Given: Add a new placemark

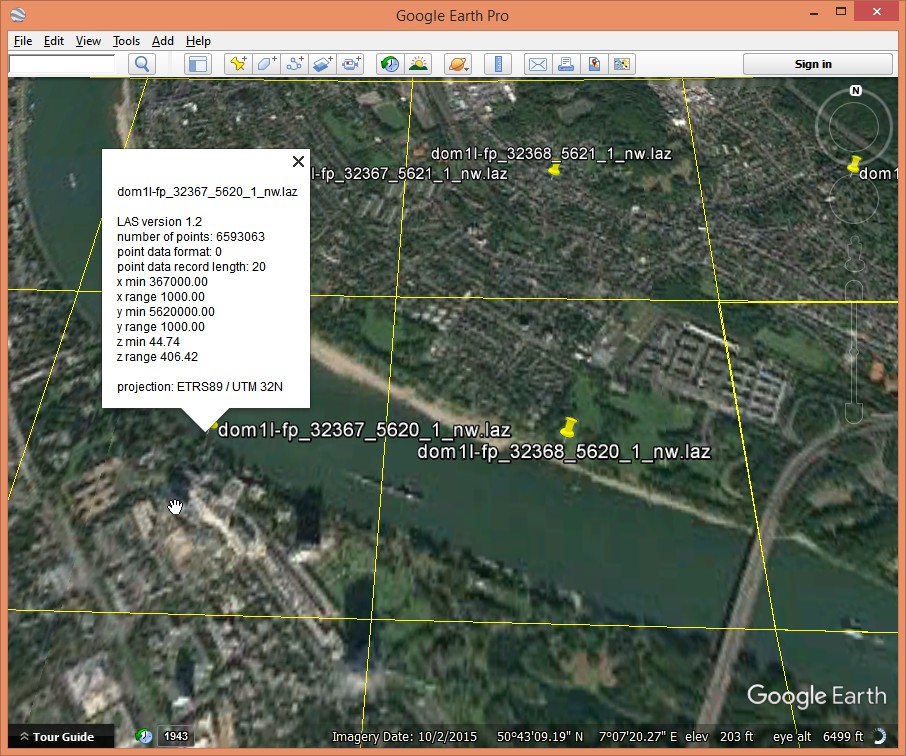Looking at the screenshot, I should [238, 64].
